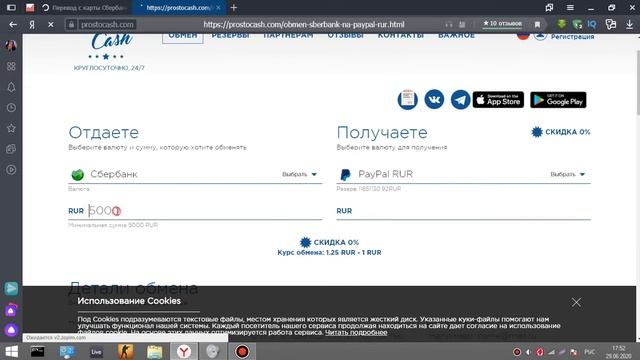Open the VK social page icon
This screenshot has width=640, height=360.
(x=434, y=99)
